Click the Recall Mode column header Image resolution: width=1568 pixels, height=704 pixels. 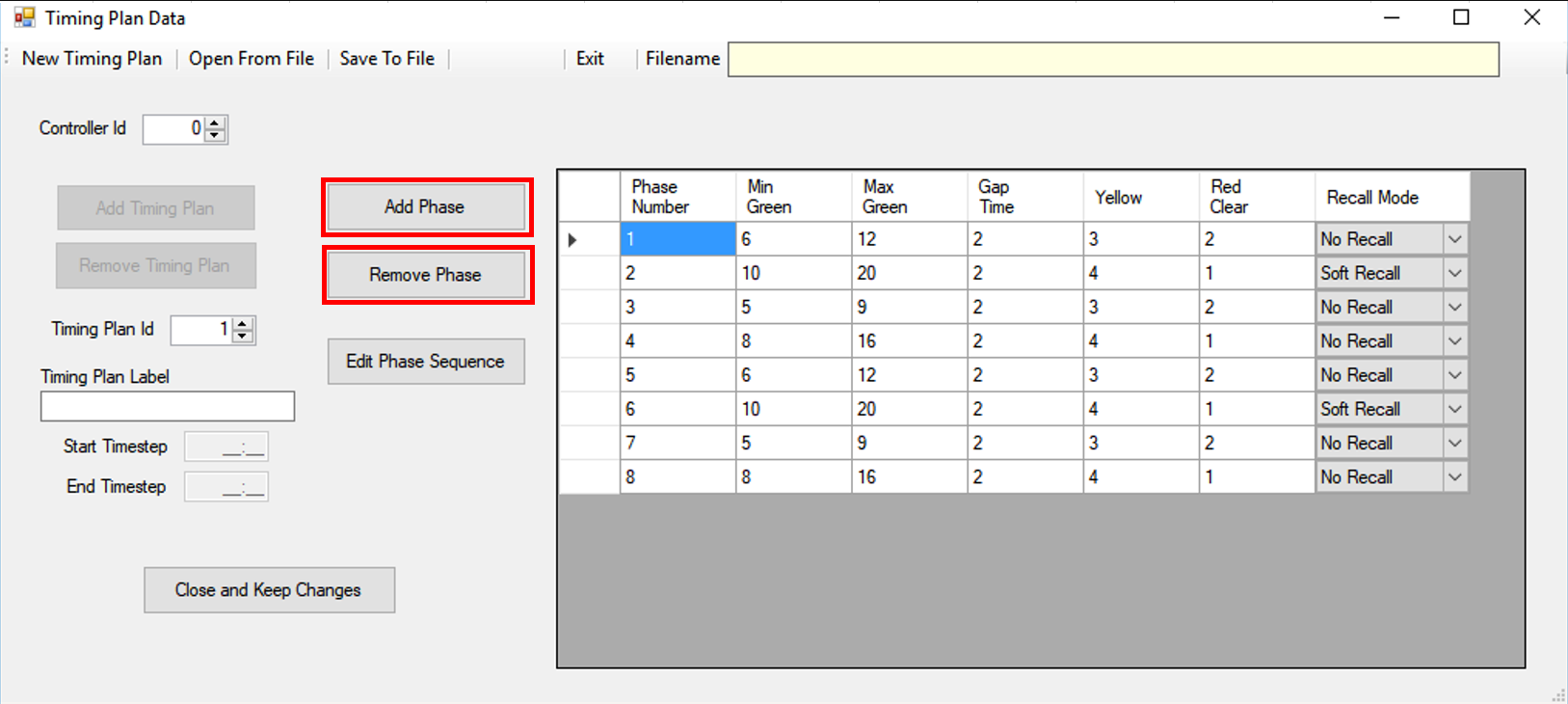pos(1393,197)
